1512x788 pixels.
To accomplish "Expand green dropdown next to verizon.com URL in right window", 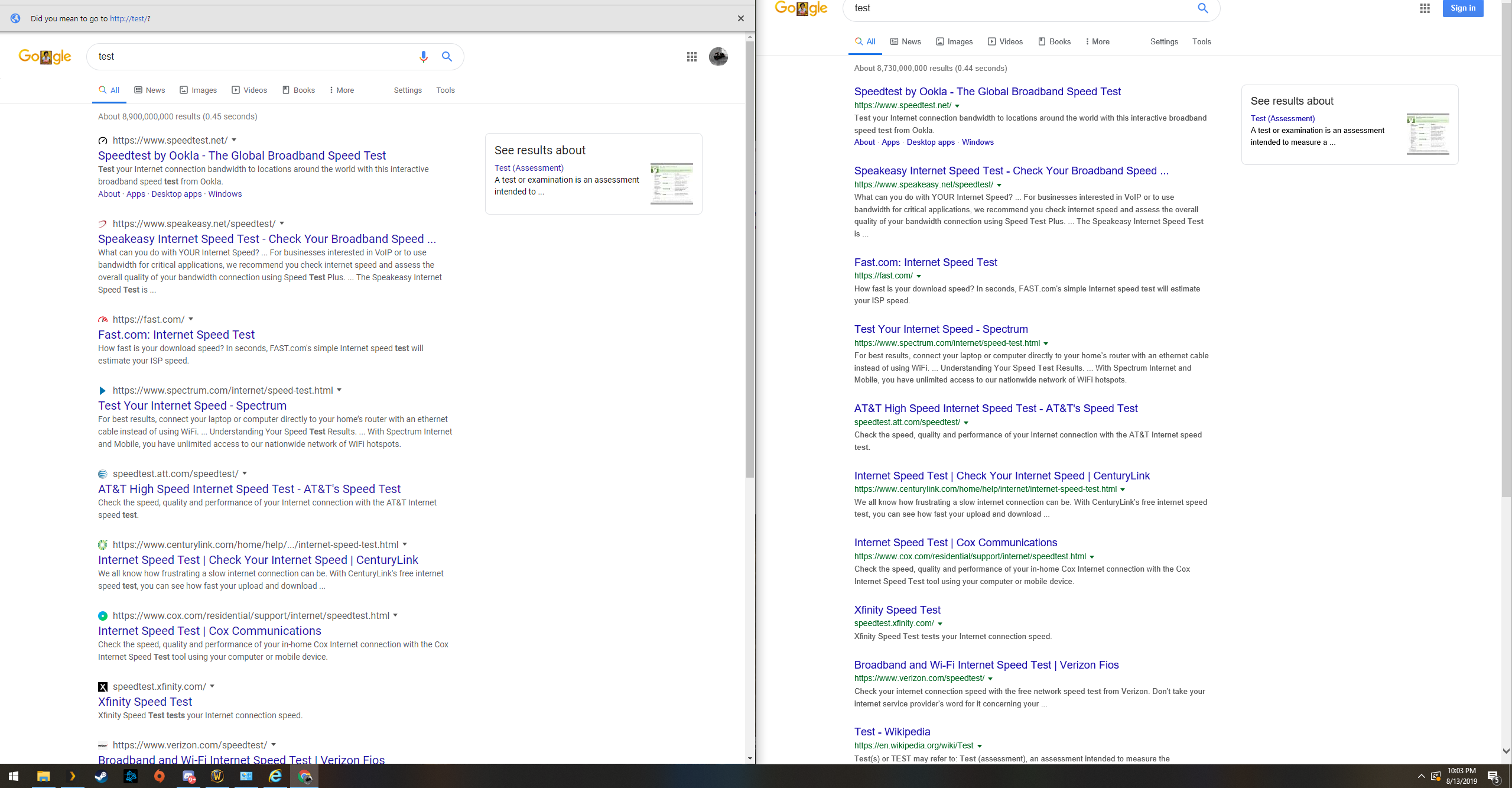I will 990,679.
